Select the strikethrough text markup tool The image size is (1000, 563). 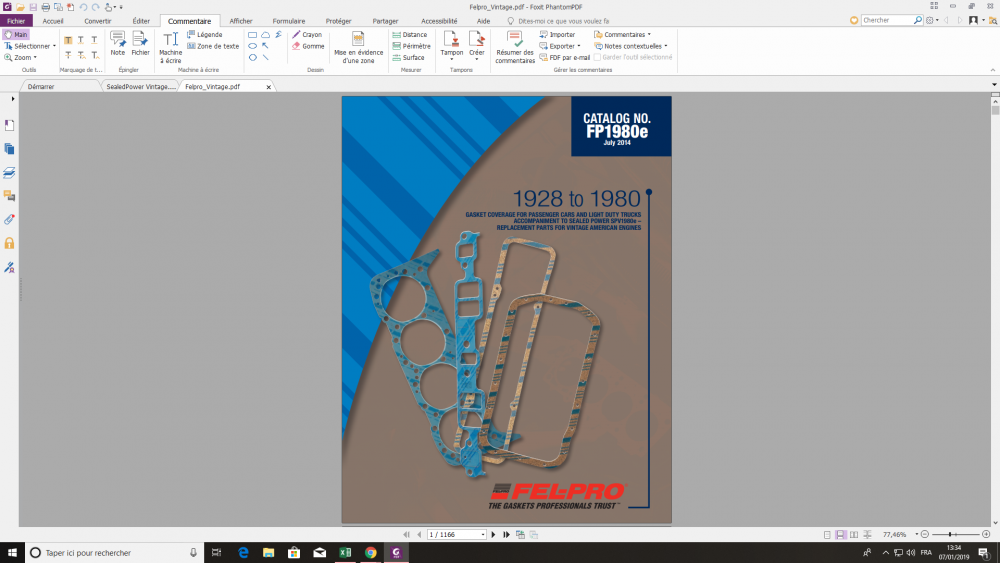tap(68, 55)
